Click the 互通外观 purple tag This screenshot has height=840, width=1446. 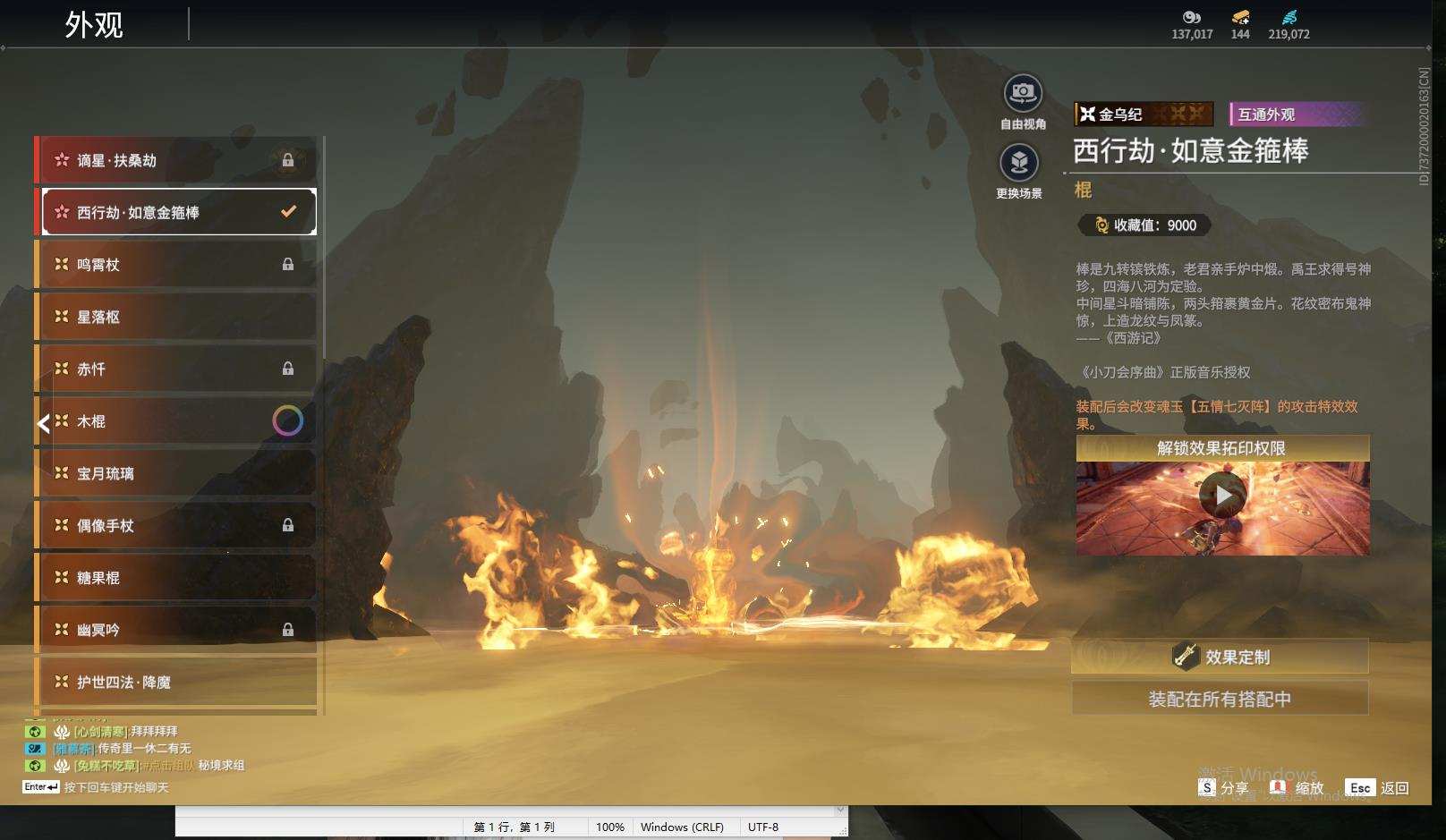[1297, 114]
